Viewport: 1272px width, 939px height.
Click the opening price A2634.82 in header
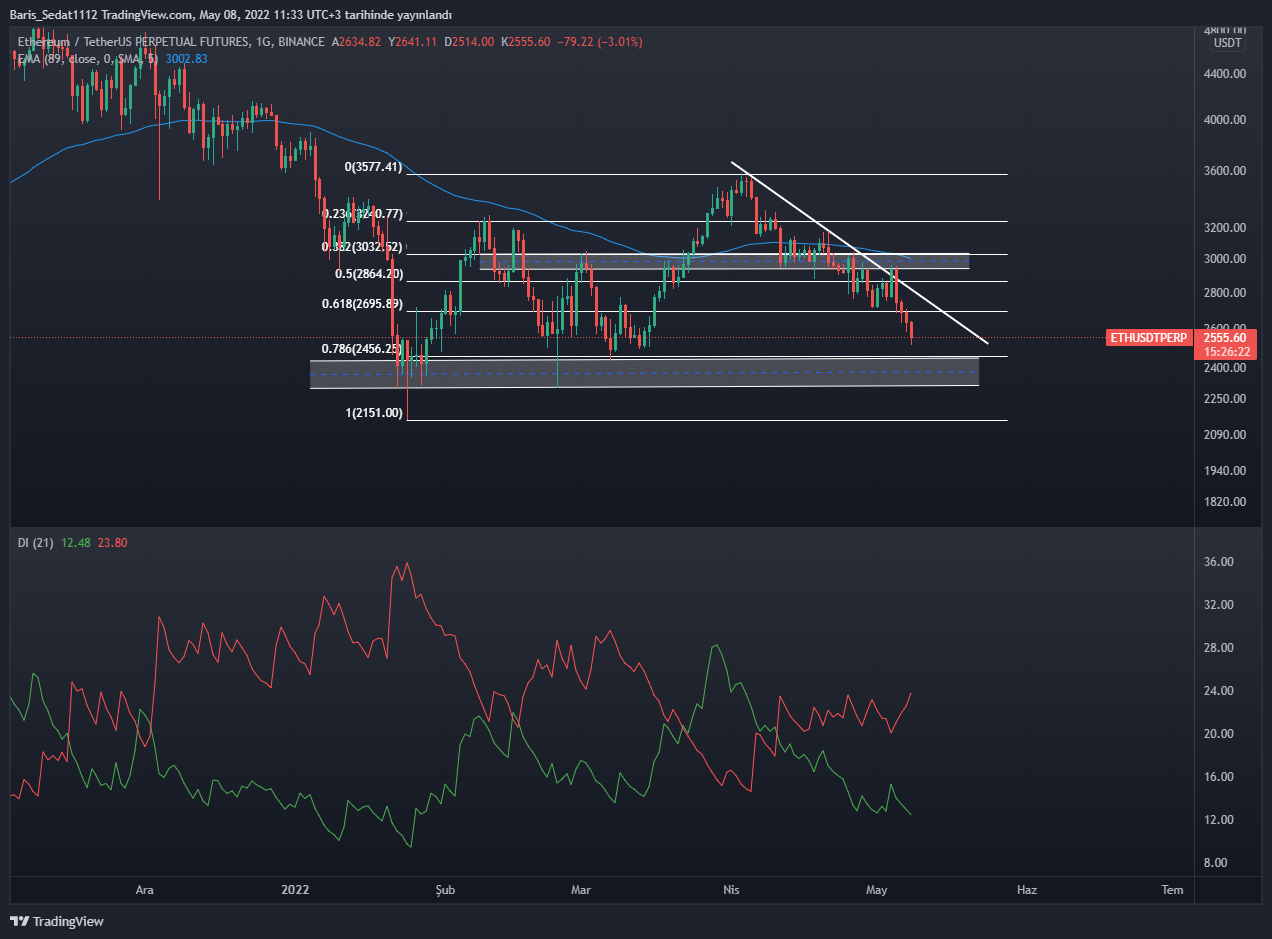(x=358, y=42)
